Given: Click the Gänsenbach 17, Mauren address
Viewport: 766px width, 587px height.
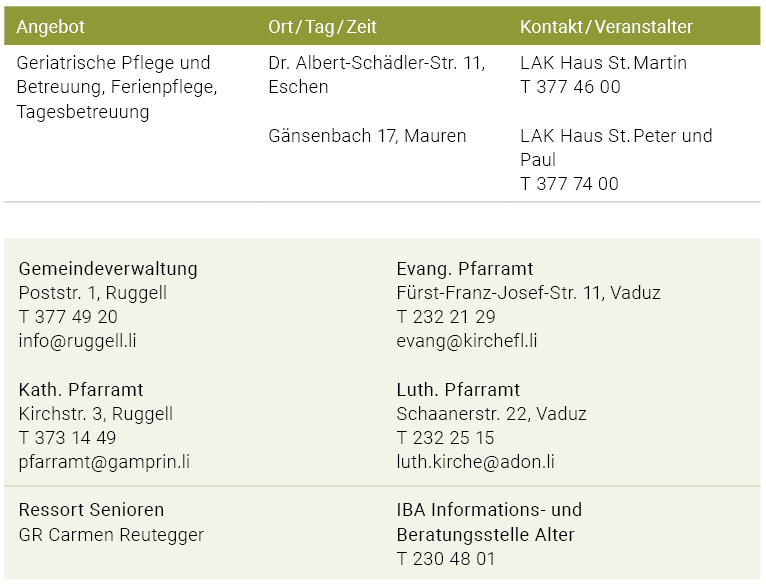Looking at the screenshot, I should 367,136.
